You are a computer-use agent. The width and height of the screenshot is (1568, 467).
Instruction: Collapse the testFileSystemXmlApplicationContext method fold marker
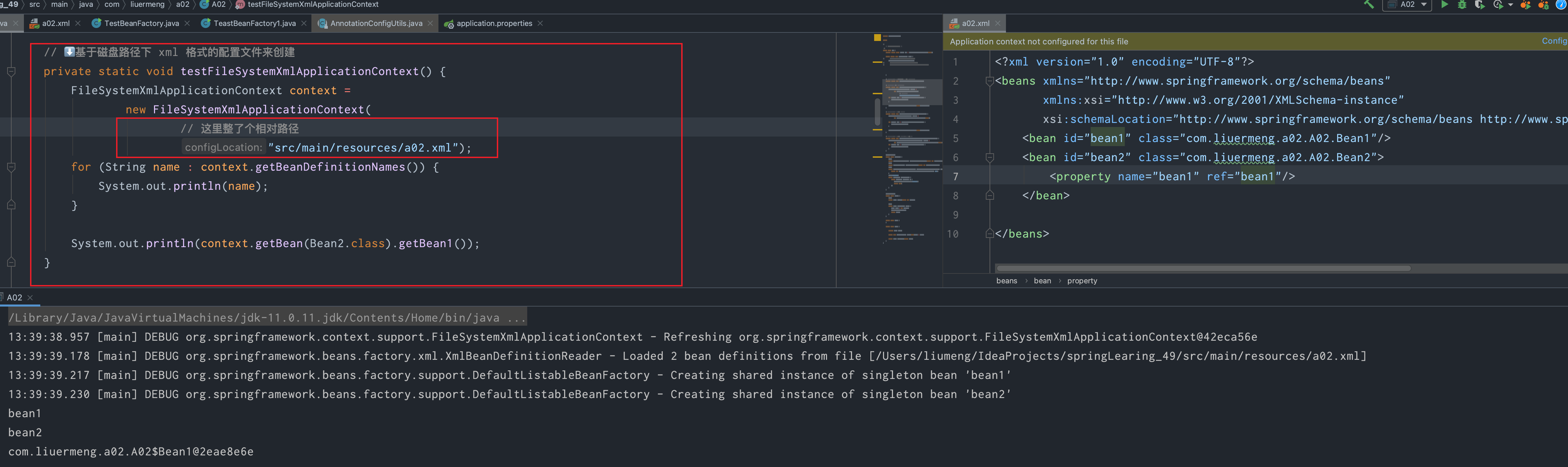11,71
